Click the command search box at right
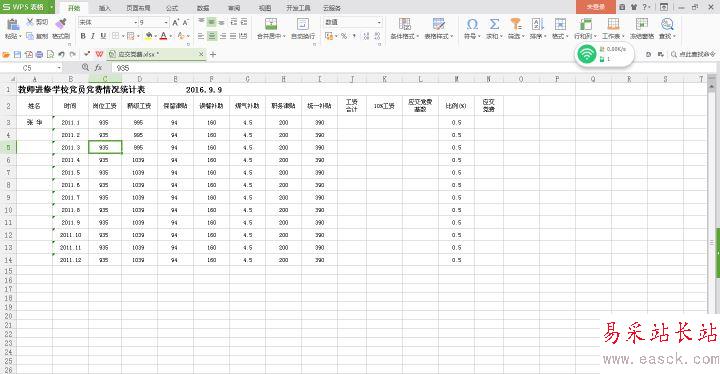 693,54
